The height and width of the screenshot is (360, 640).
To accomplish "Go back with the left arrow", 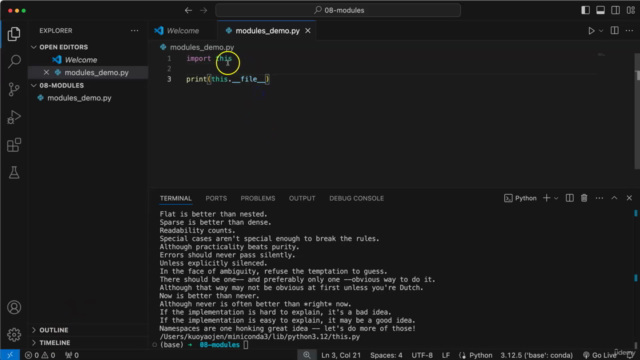I will [188, 10].
